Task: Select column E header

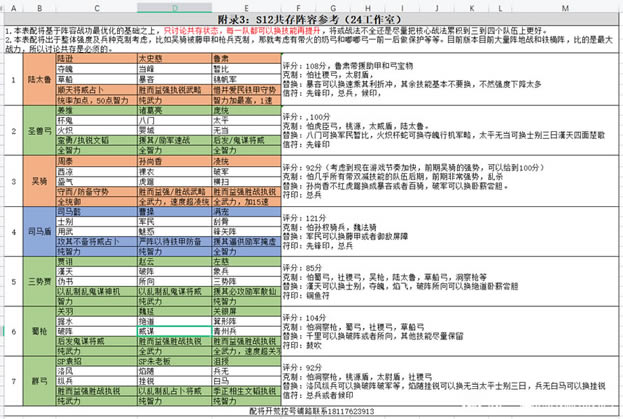Action: coord(244,8)
